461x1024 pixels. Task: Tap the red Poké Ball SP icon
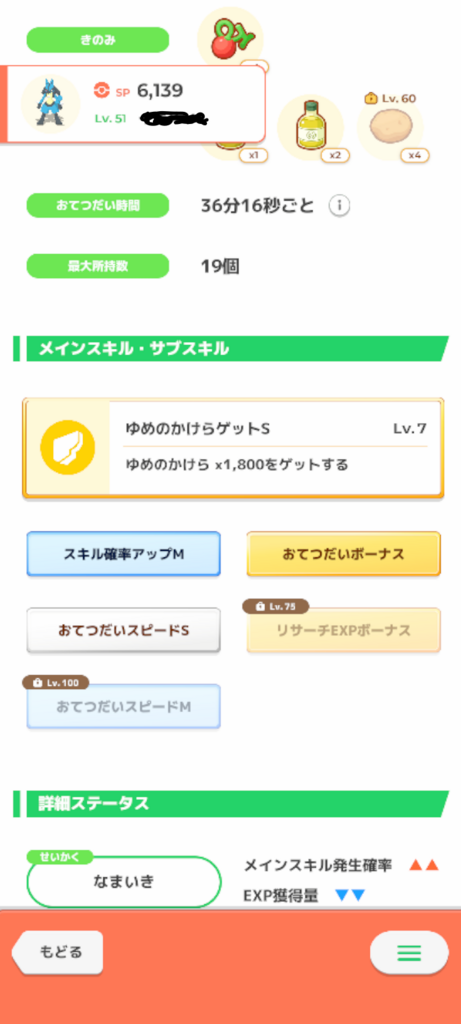pyautogui.click(x=101, y=91)
